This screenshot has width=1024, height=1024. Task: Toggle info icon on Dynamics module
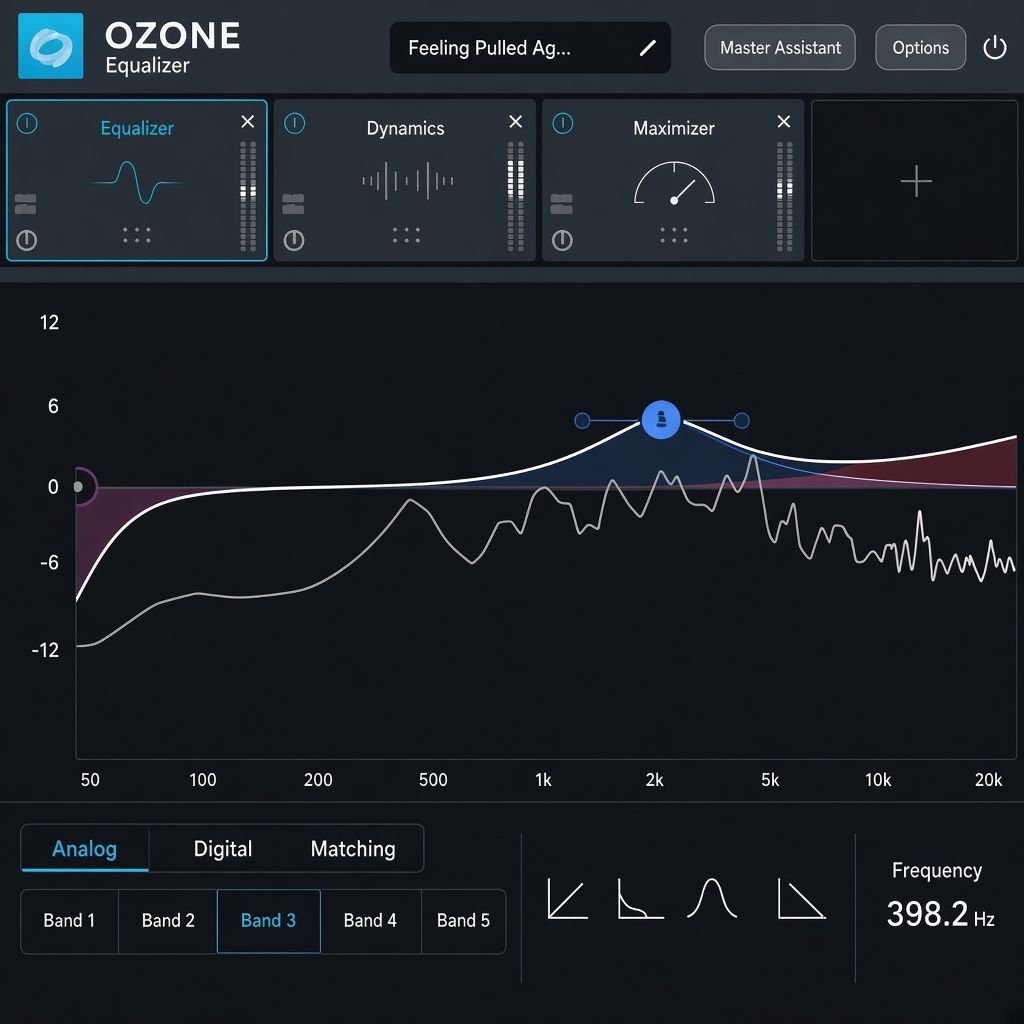[295, 123]
